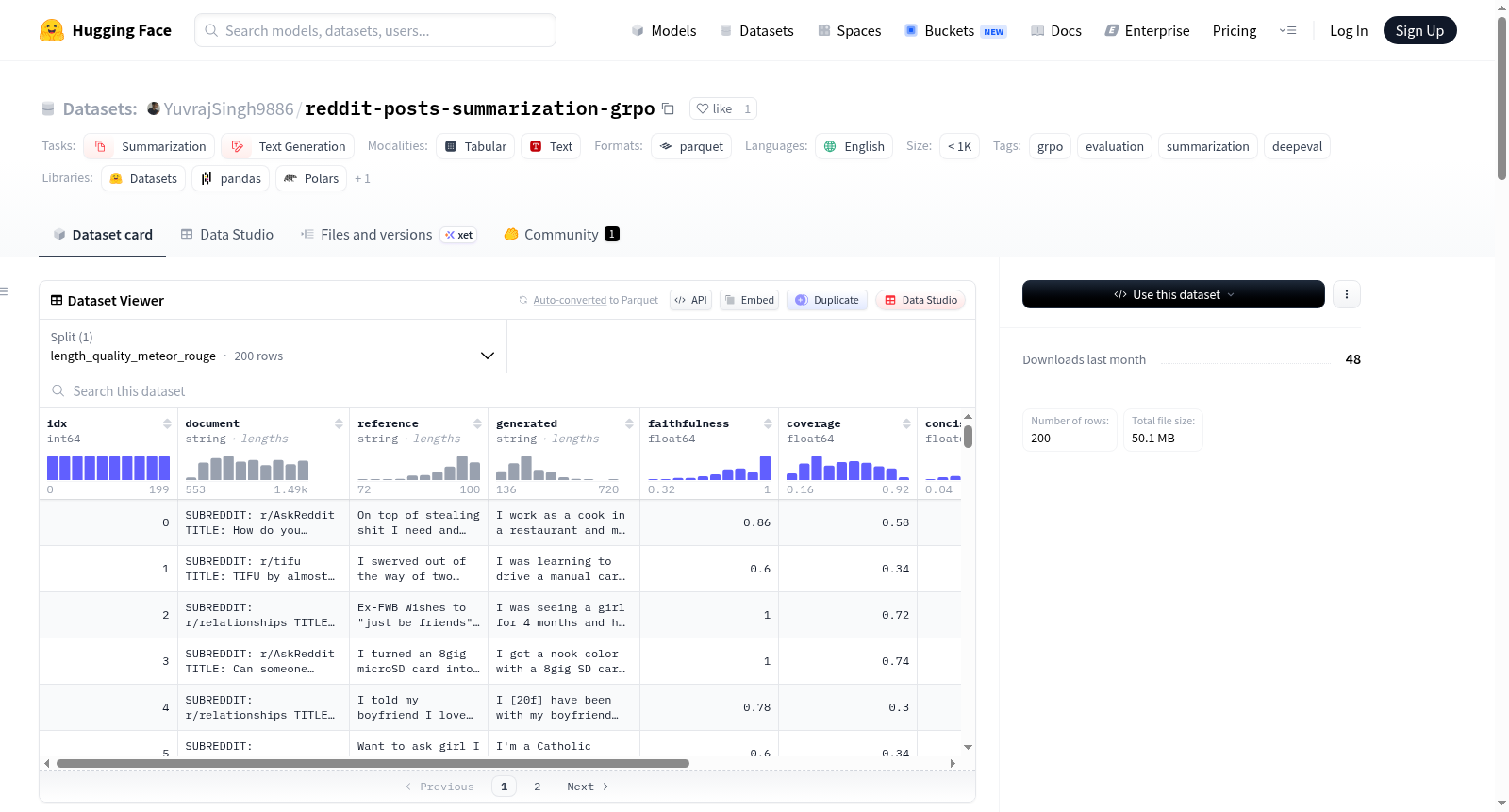
Task: Open the more navigation menu icon
Action: (x=1287, y=30)
